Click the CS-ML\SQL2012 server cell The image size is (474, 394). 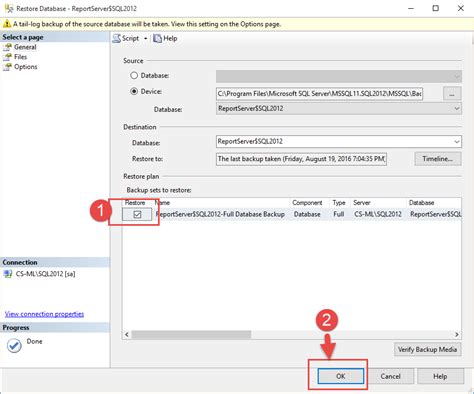coord(378,214)
